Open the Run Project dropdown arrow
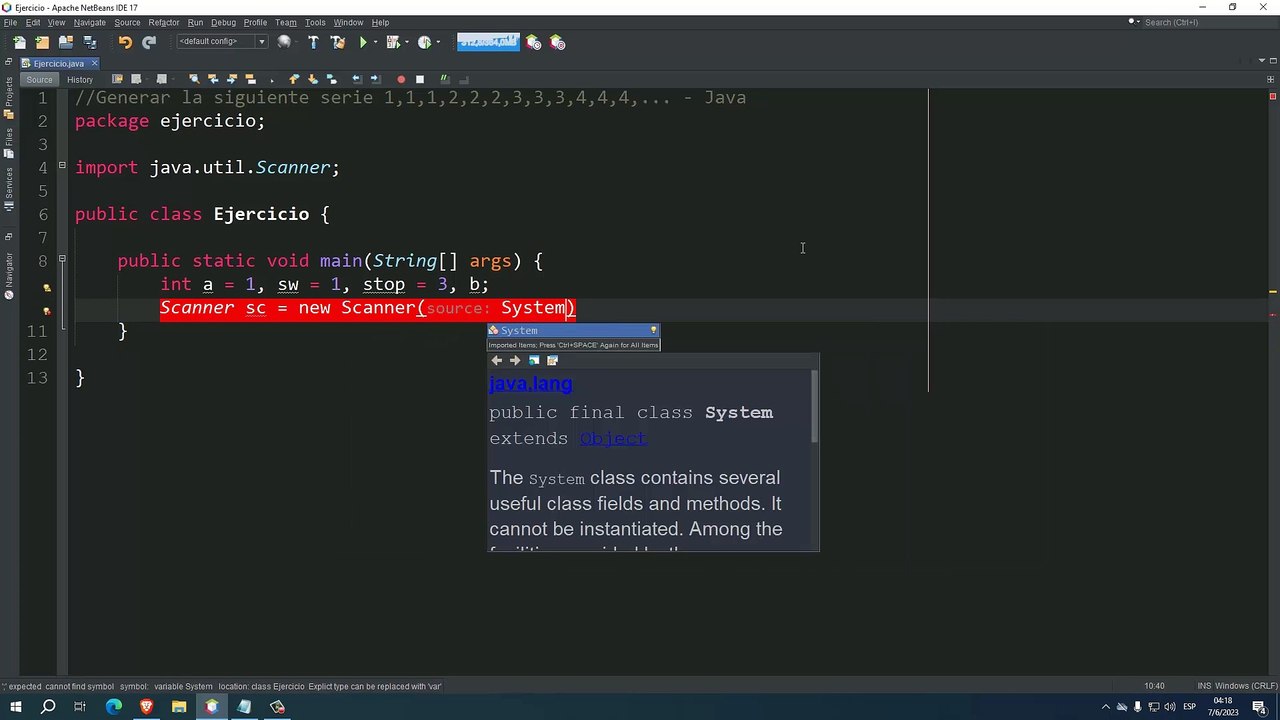 (375, 42)
